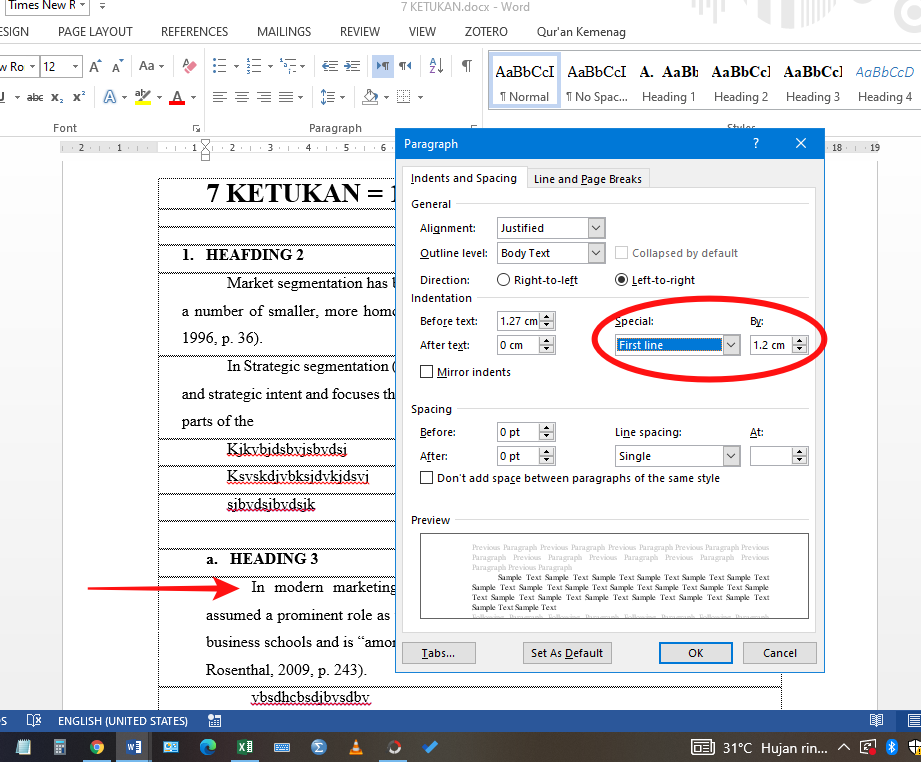The width and height of the screenshot is (921, 762).
Task: Switch to the Line and Page Breaks tab
Action: [x=588, y=178]
